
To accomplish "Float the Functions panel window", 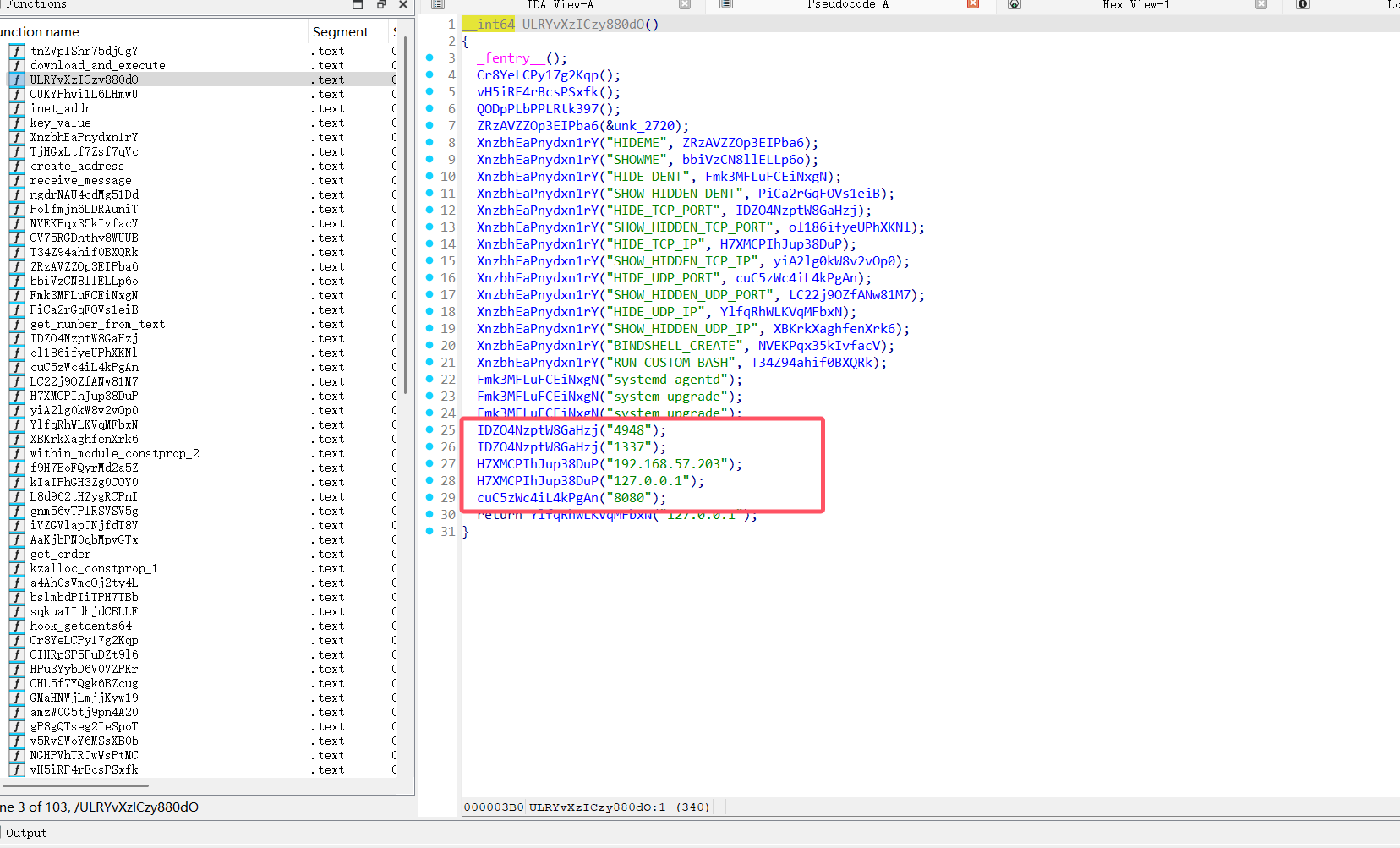I will pyautogui.click(x=358, y=4).
